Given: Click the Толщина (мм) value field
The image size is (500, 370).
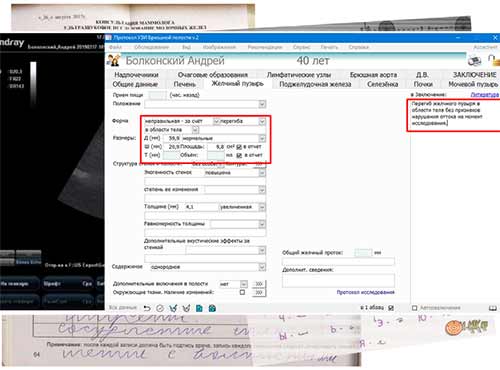Looking at the screenshot, I should [201, 207].
